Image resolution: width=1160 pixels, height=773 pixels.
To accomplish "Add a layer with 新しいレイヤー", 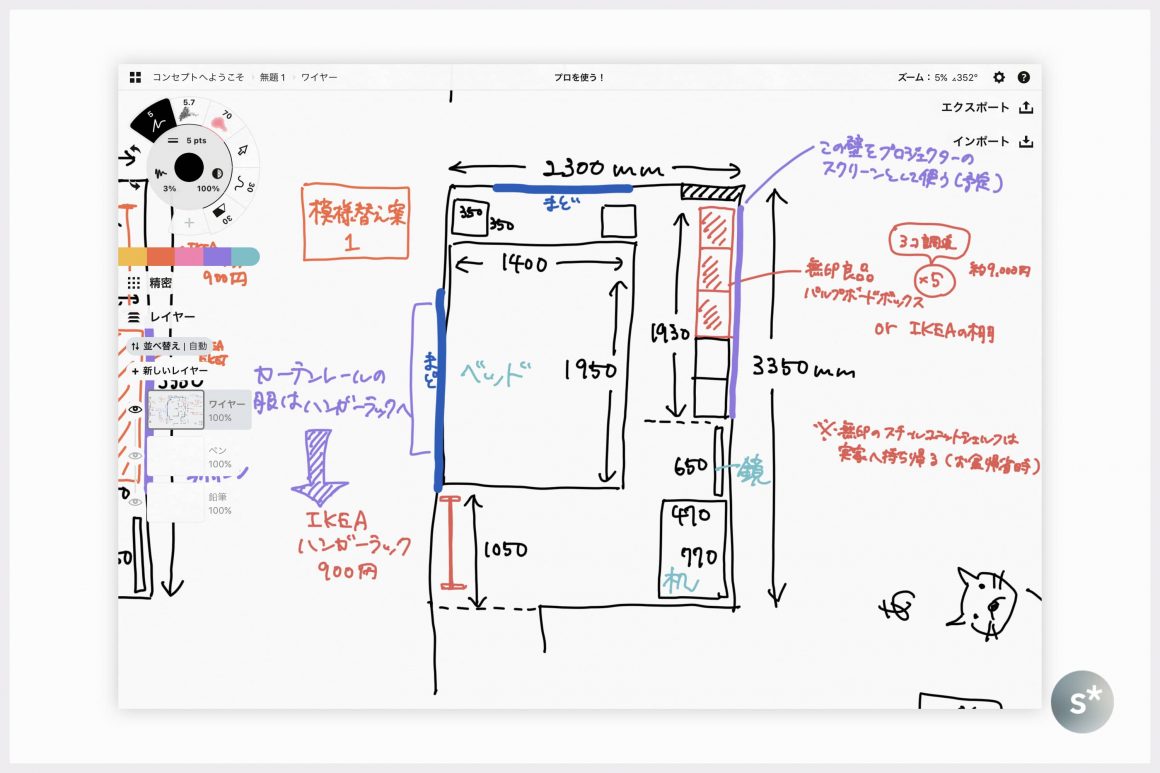I will click(x=174, y=371).
